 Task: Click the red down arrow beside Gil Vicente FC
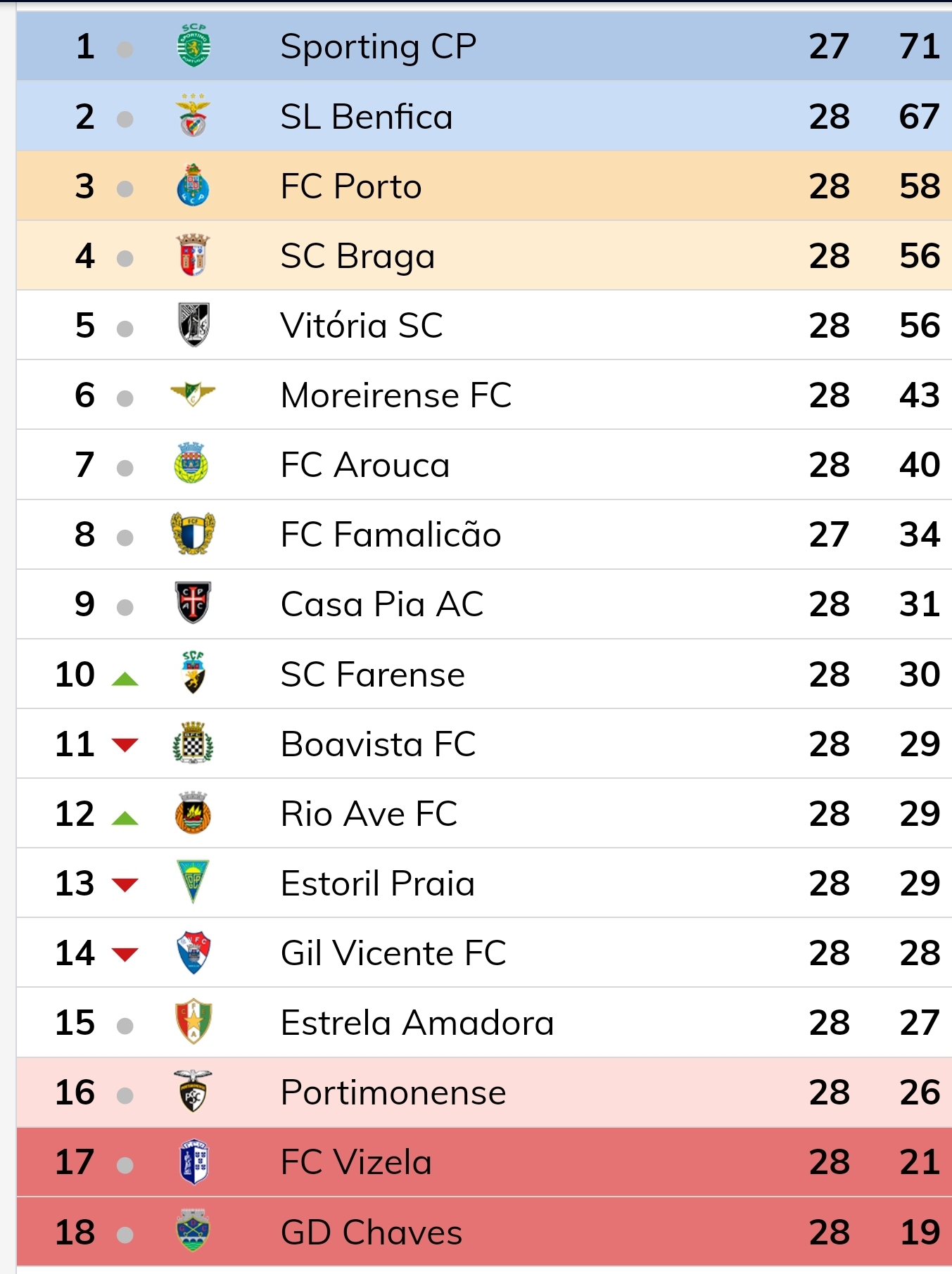pyautogui.click(x=125, y=954)
